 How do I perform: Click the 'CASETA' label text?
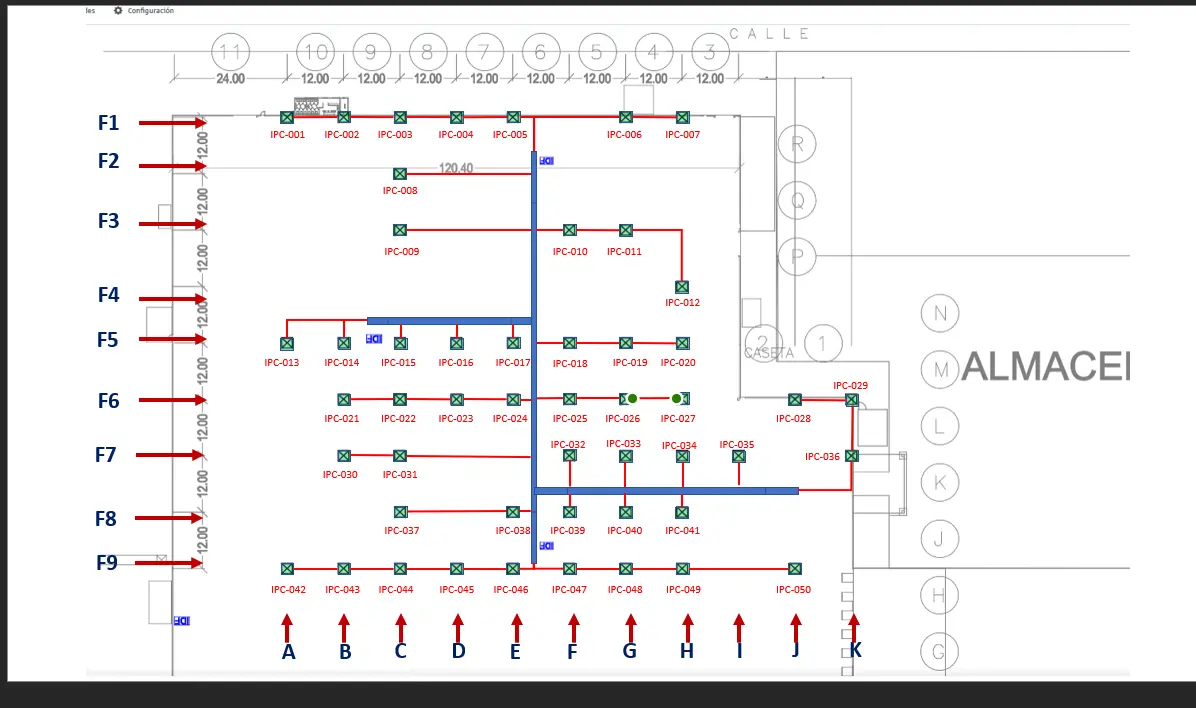(x=769, y=353)
